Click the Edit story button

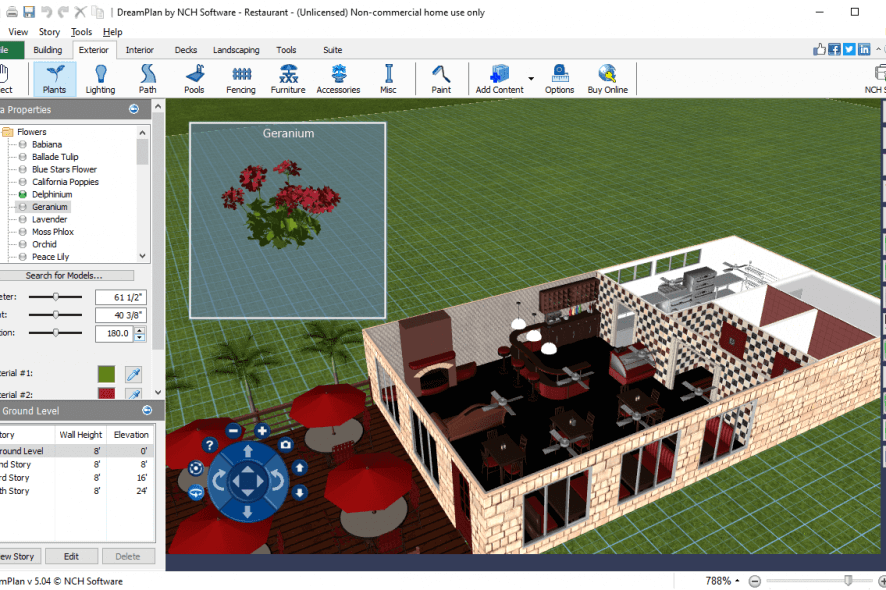point(71,556)
